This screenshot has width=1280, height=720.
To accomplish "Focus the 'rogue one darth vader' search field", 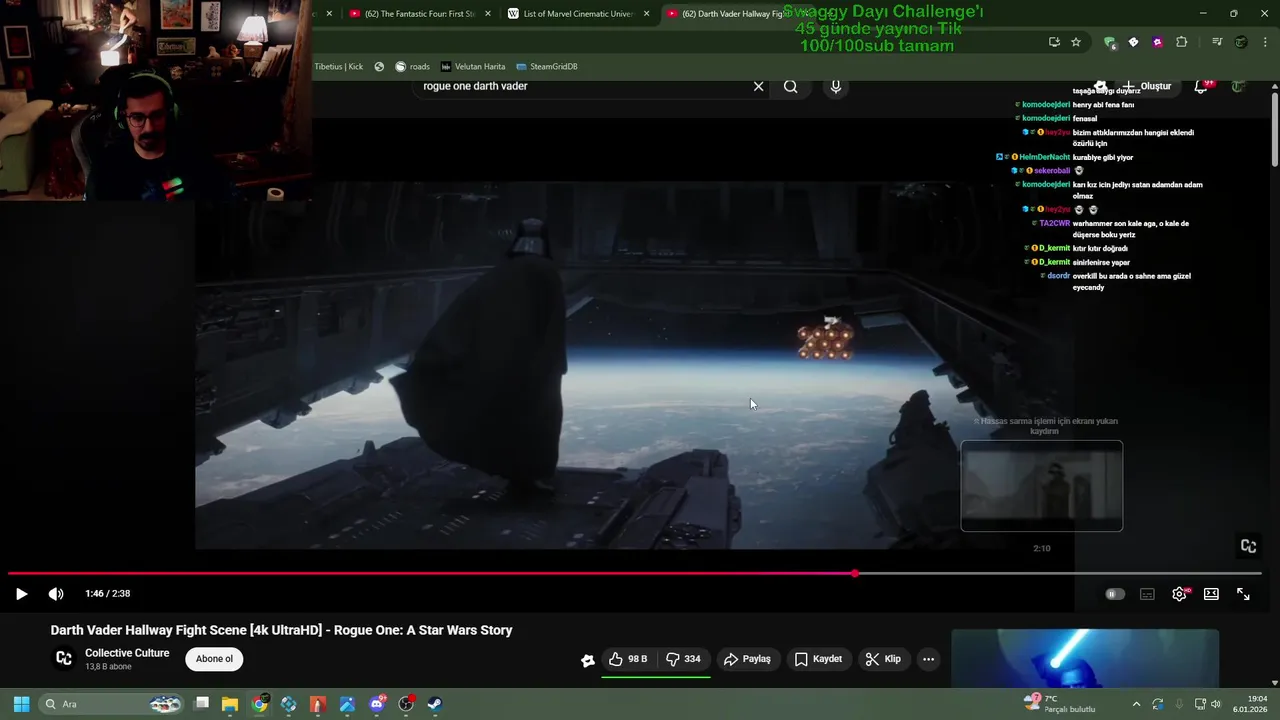I will [585, 86].
